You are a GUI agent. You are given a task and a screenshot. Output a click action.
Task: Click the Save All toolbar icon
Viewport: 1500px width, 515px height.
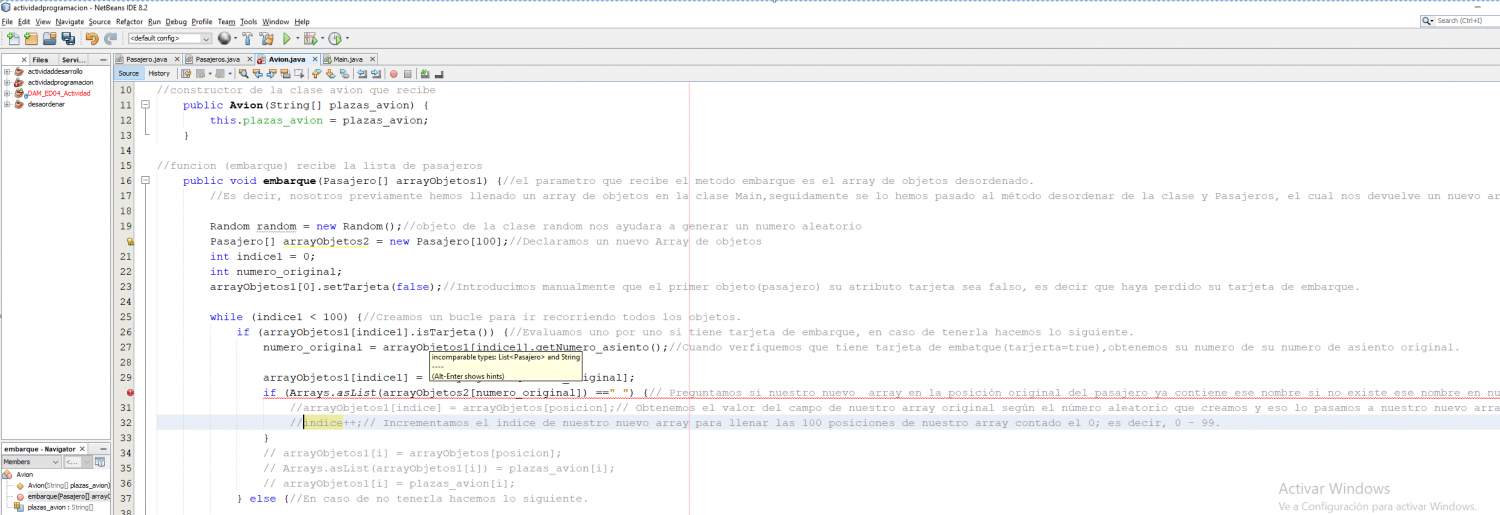(x=68, y=38)
